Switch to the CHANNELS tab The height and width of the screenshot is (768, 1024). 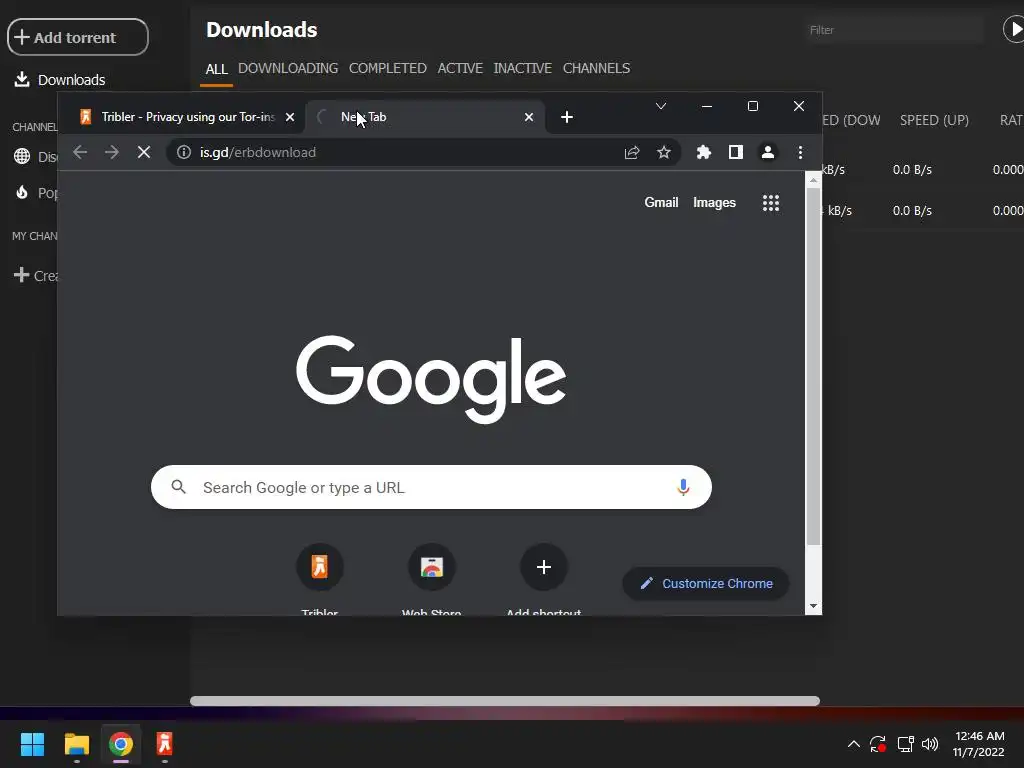[596, 68]
